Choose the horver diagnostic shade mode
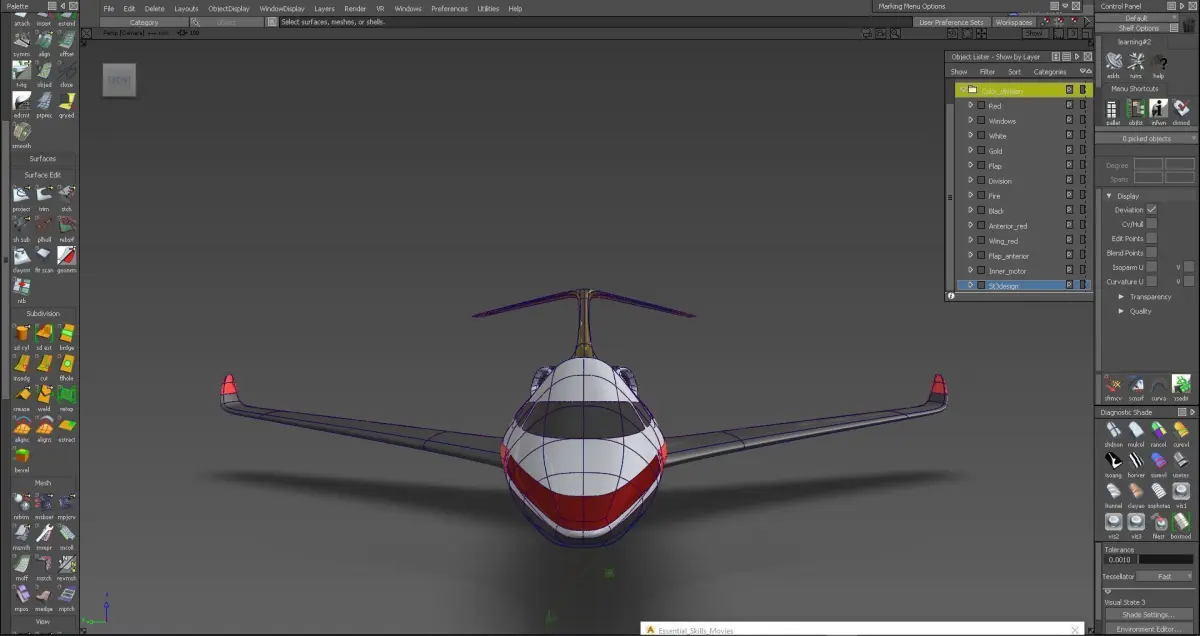The width and height of the screenshot is (1200, 636). [x=1135, y=462]
